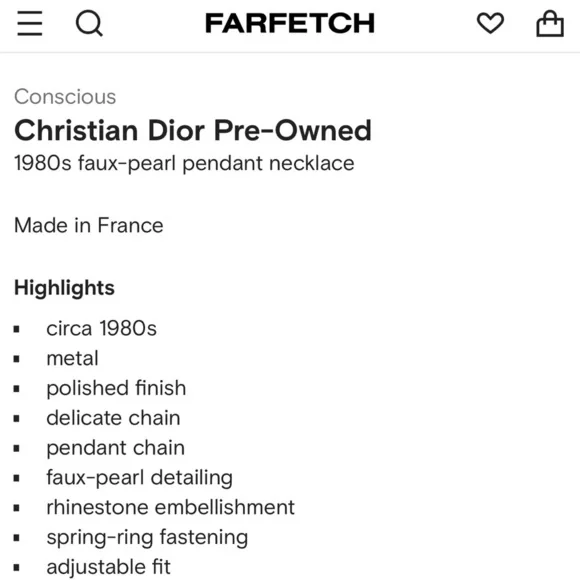Select the Highlights heading
The width and height of the screenshot is (580, 580).
point(64,288)
